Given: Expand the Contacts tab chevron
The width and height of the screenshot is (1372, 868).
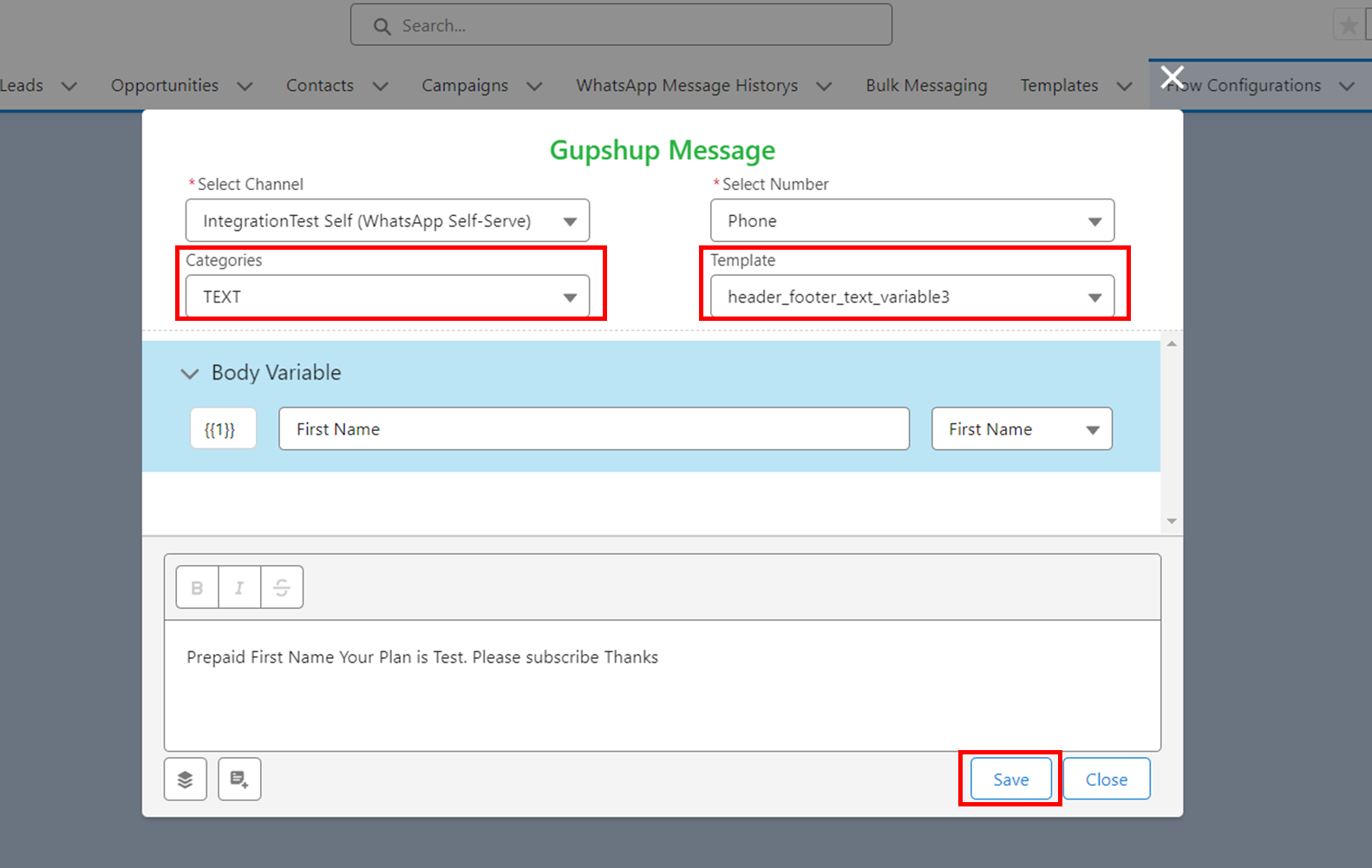Looking at the screenshot, I should pos(381,86).
